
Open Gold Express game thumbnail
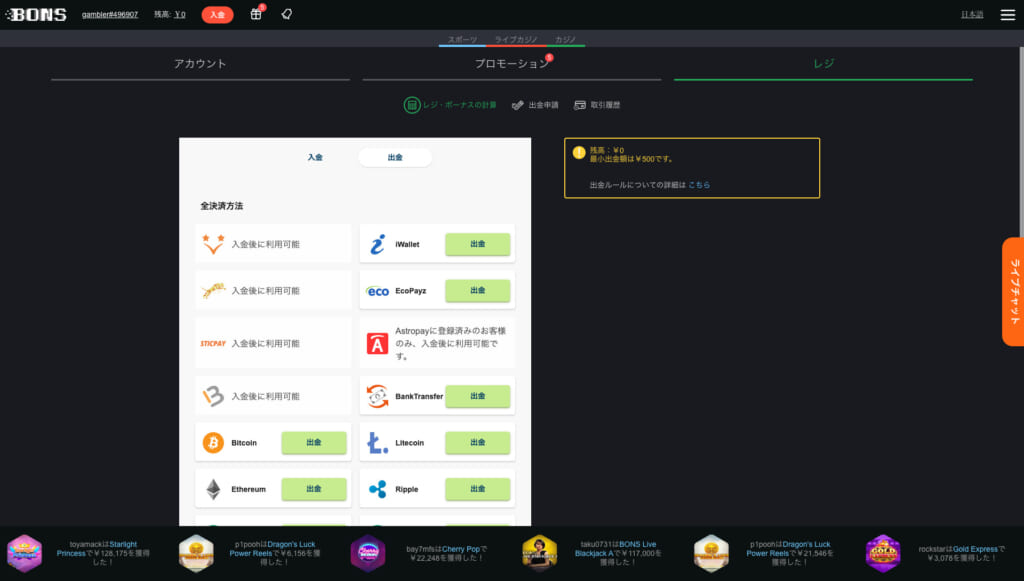(x=883, y=553)
